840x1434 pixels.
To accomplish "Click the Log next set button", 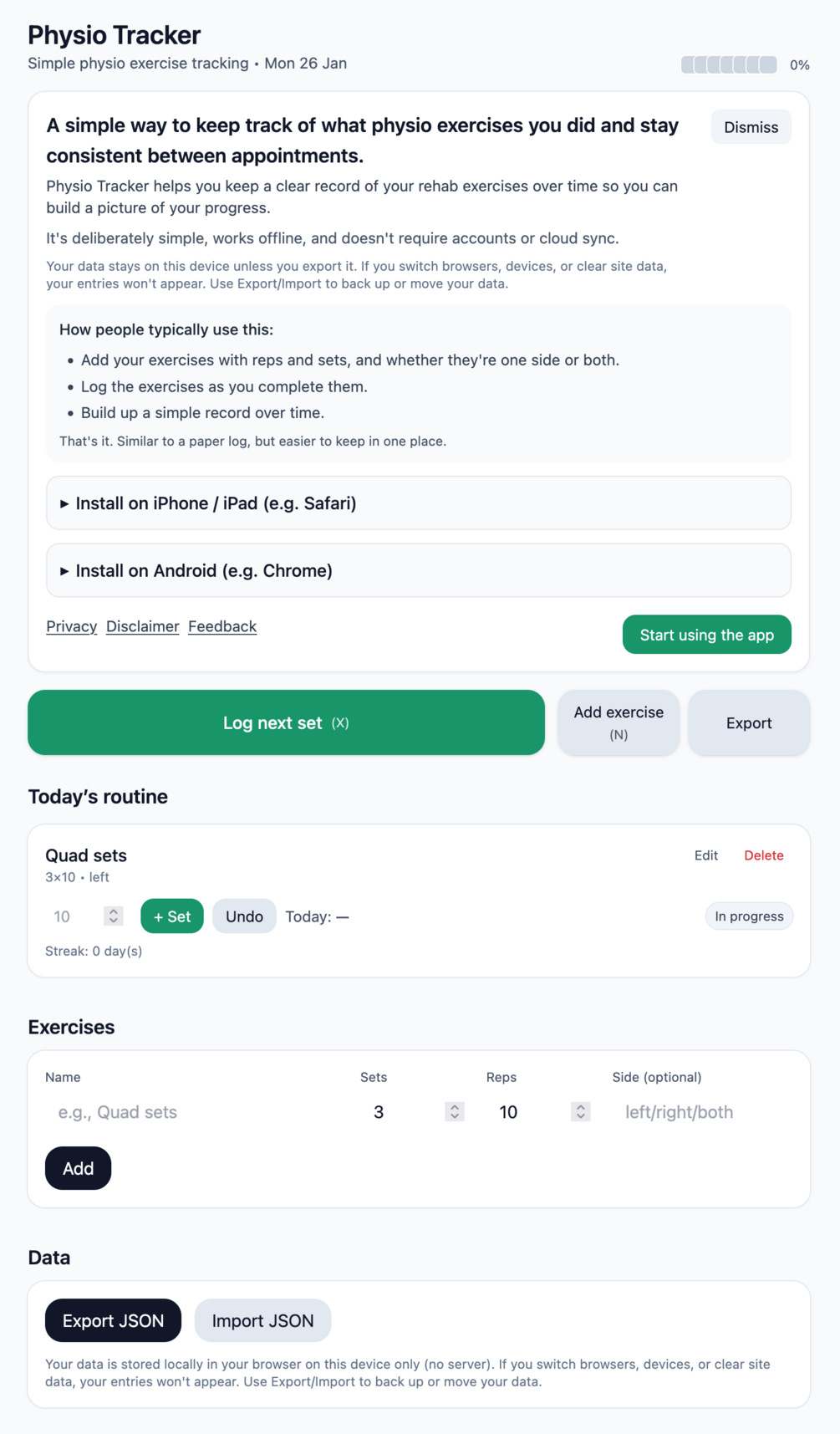I will tap(286, 722).
